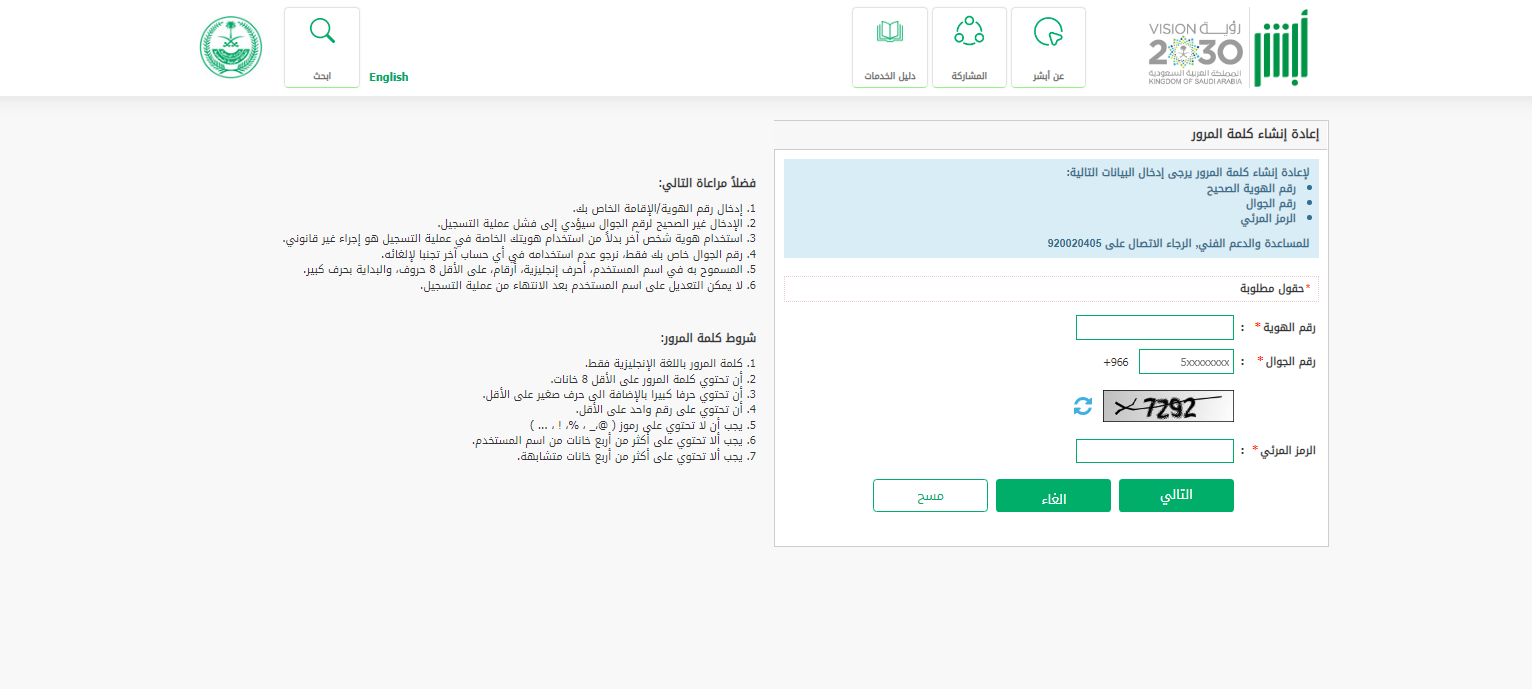Click the captcha image showing 7292
The image size is (1532, 689).
click(x=1168, y=406)
